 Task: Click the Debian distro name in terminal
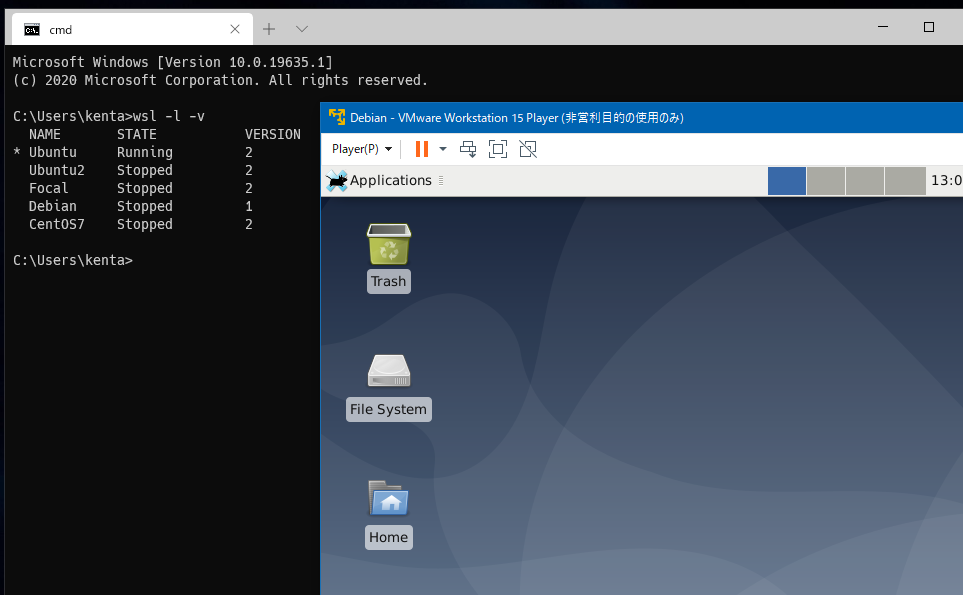click(53, 206)
